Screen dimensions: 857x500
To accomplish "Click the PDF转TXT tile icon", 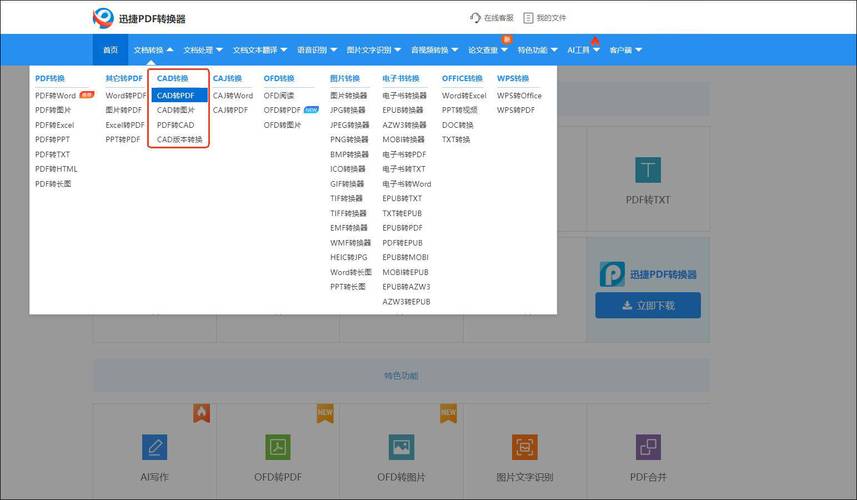I will click(x=648, y=170).
